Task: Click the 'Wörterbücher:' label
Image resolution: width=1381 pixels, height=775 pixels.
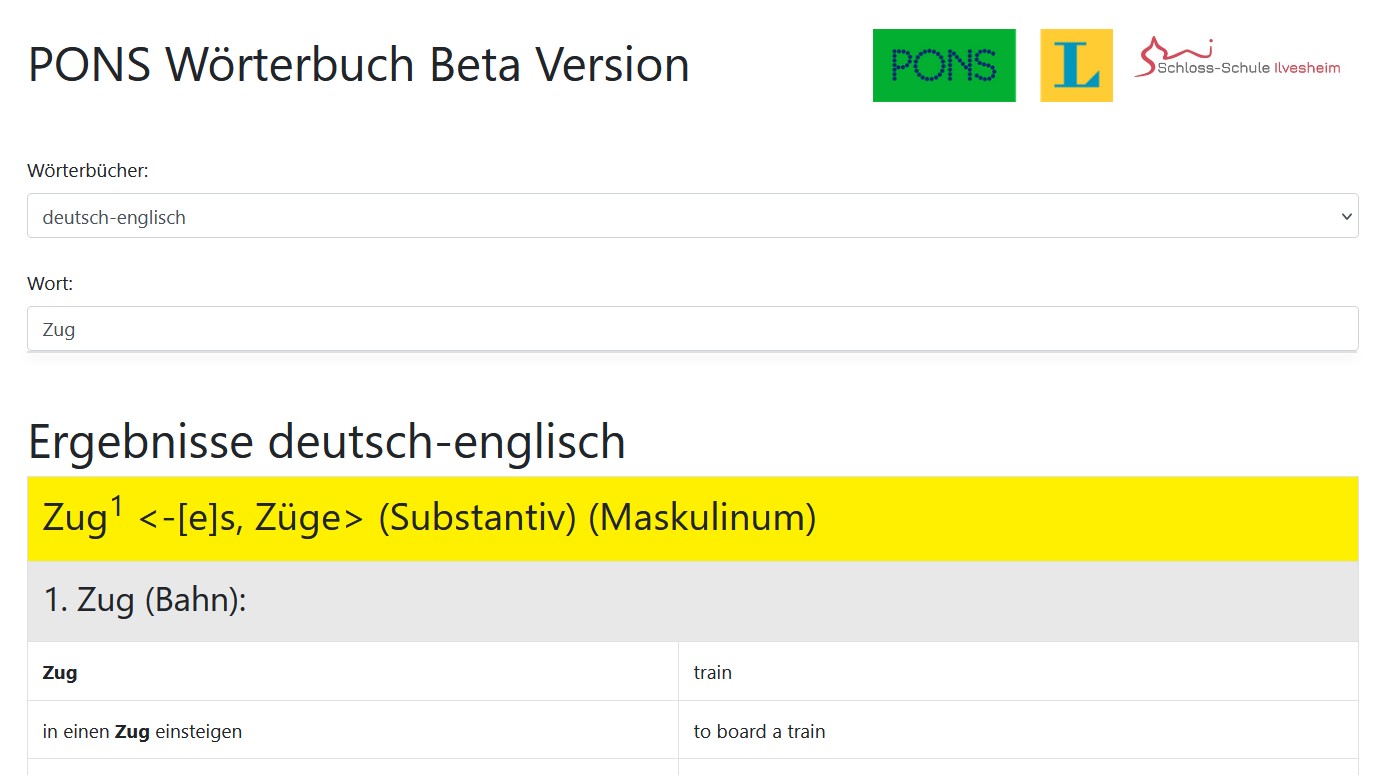Action: click(88, 171)
